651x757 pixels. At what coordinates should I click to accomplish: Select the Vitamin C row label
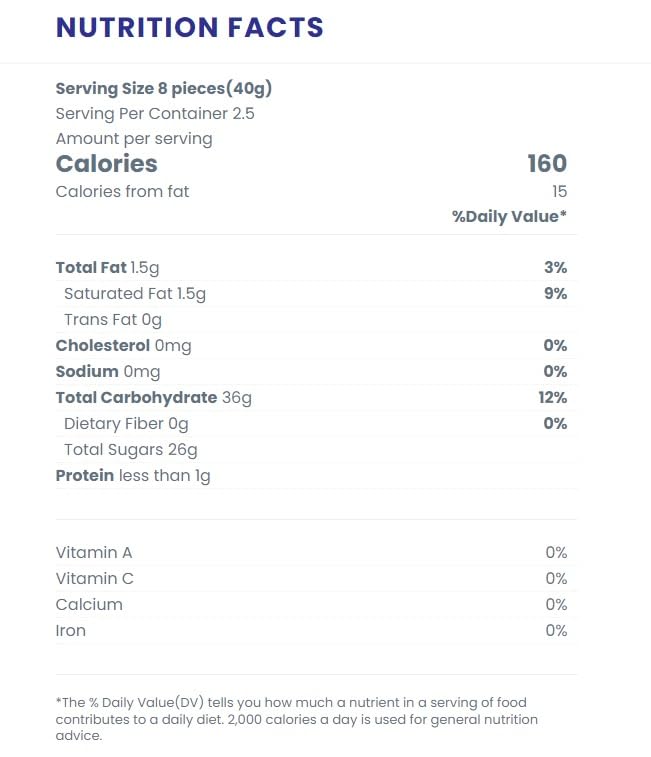point(95,579)
